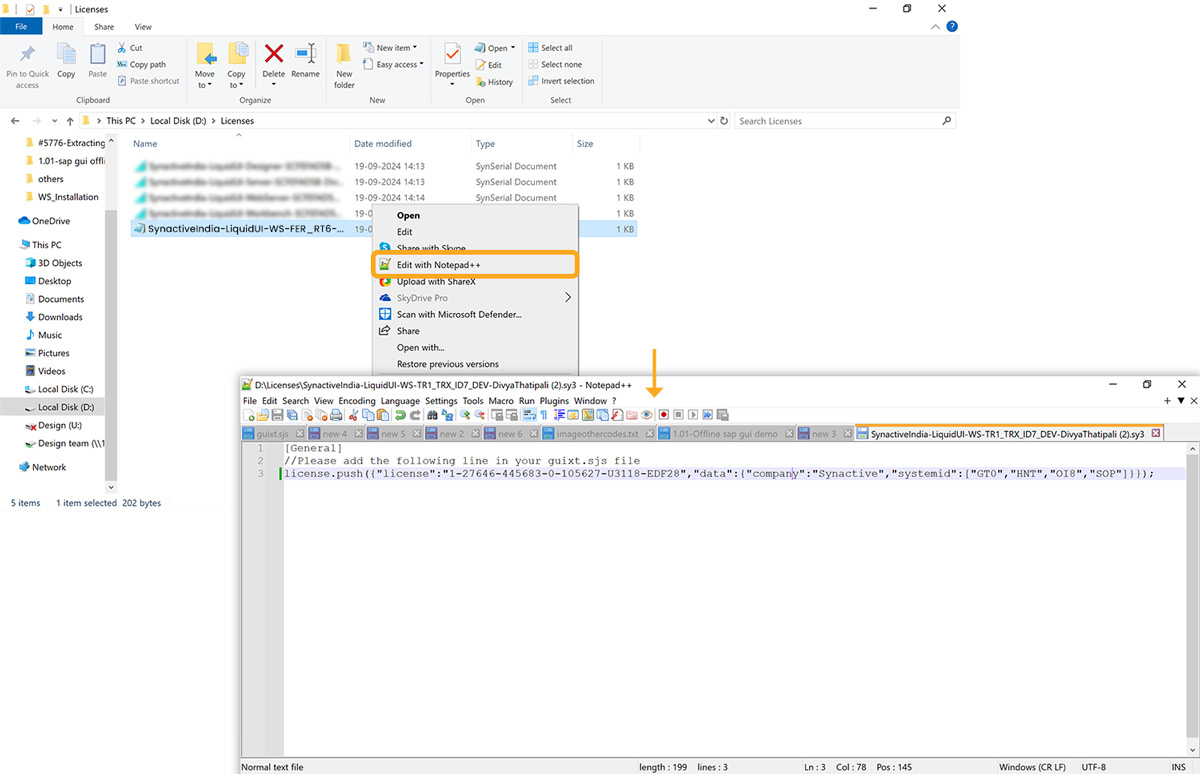Toggle the Monitoring eye icon in Notepad++ toolbar
The image size is (1200, 774).
tap(647, 415)
